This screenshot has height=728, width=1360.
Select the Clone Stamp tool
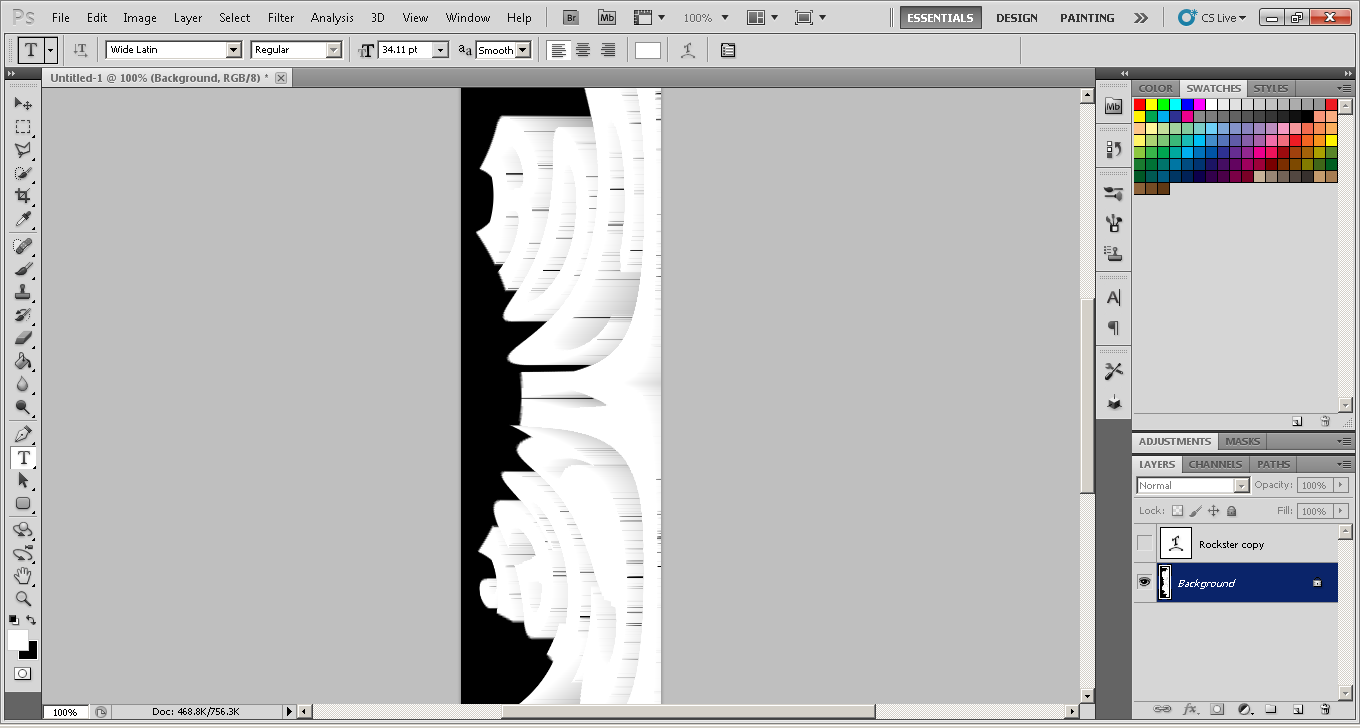pyautogui.click(x=23, y=292)
